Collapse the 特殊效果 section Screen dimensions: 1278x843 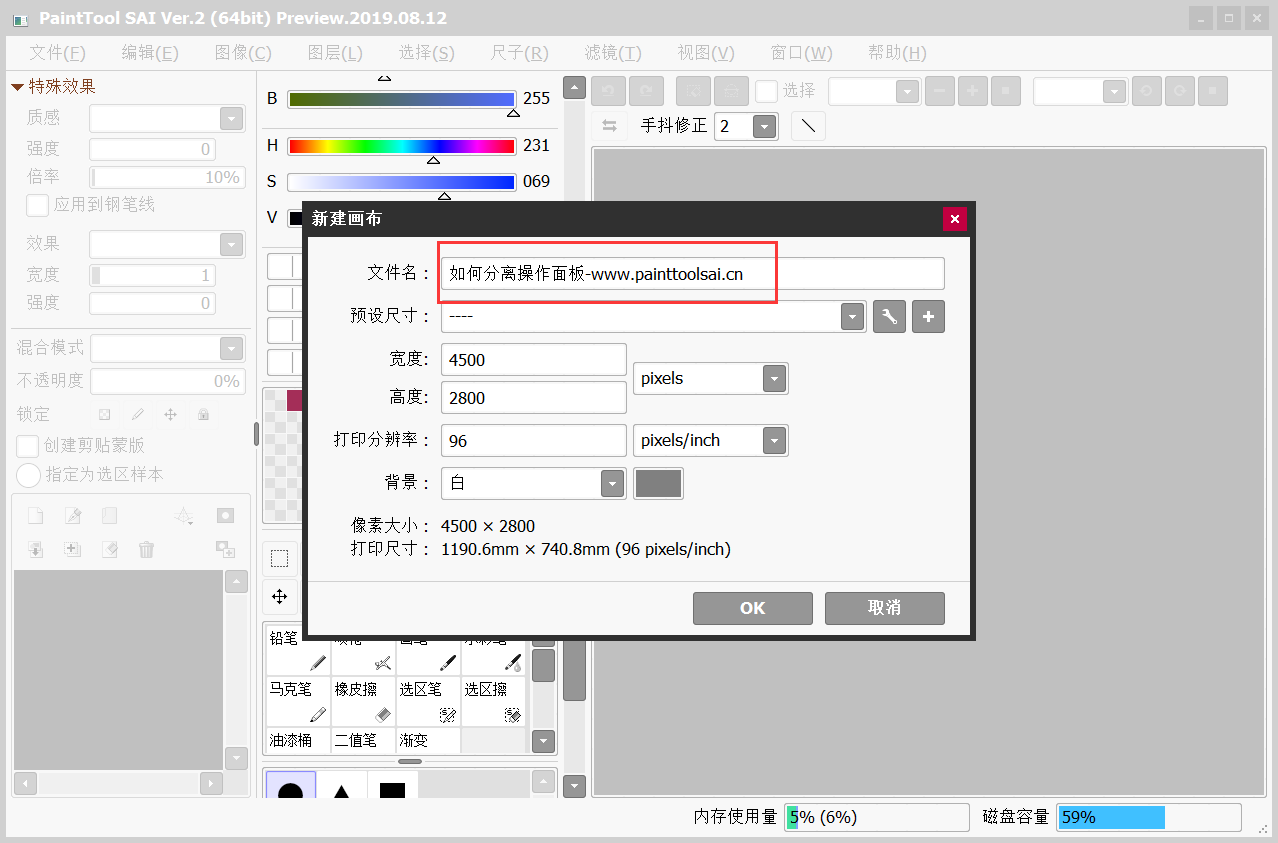[x=17, y=87]
